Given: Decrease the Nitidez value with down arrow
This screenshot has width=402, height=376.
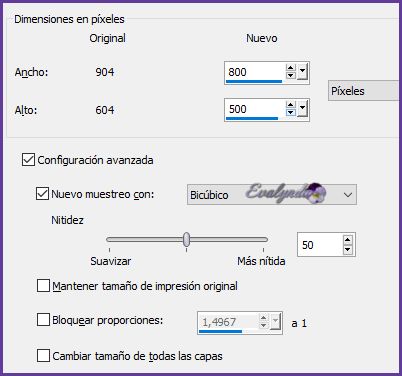Looking at the screenshot, I should tap(348, 249).
